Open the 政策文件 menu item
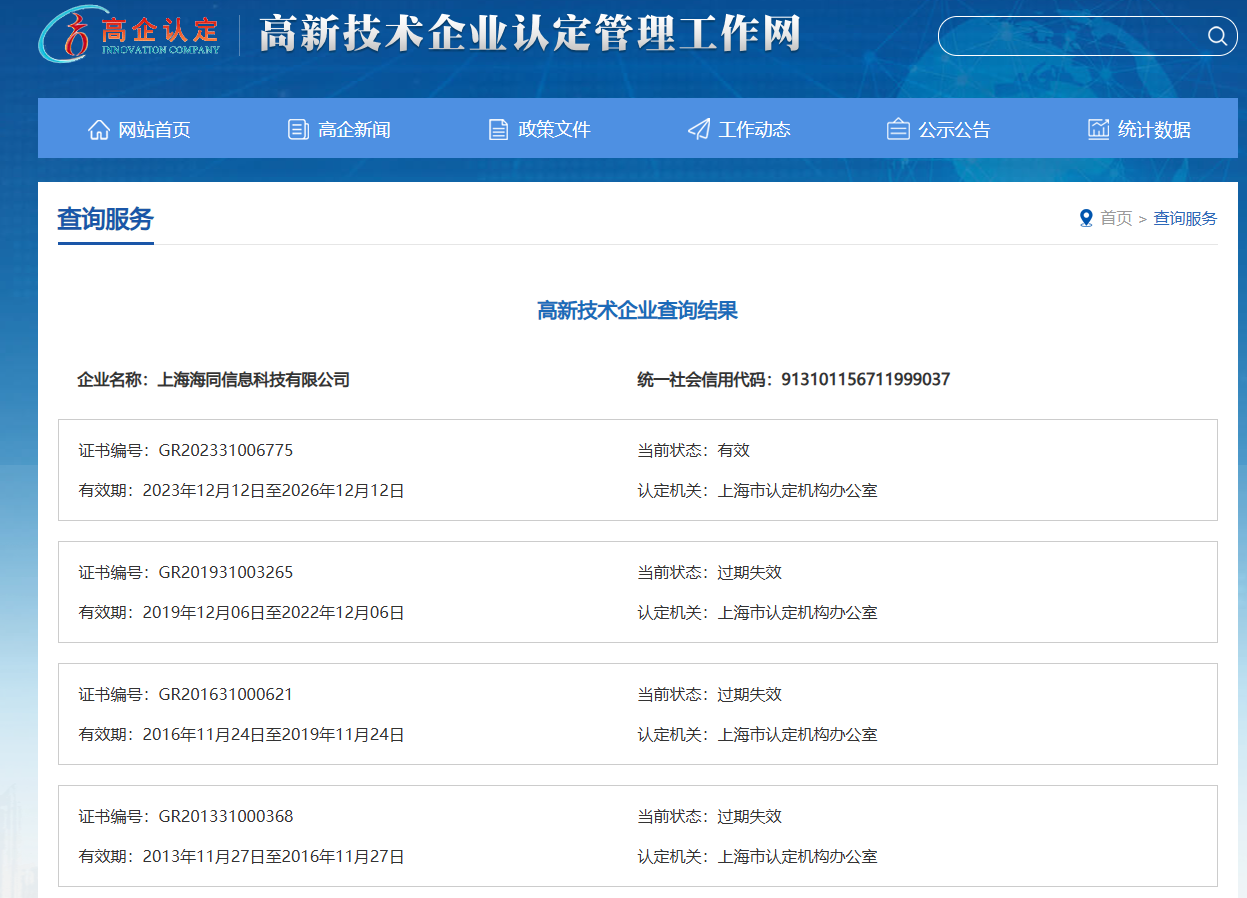 554,130
